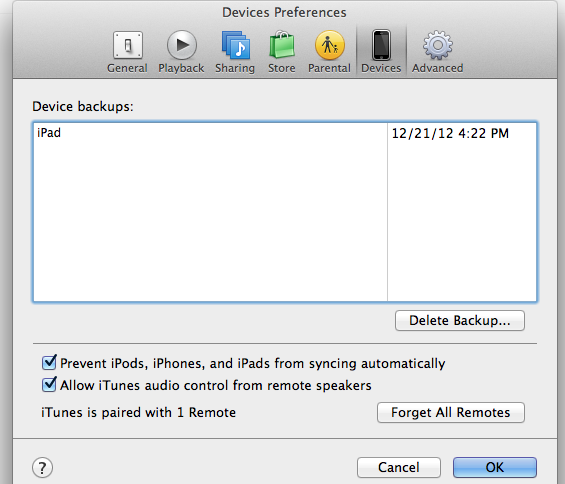Click the Delete Backup... button

tap(459, 320)
